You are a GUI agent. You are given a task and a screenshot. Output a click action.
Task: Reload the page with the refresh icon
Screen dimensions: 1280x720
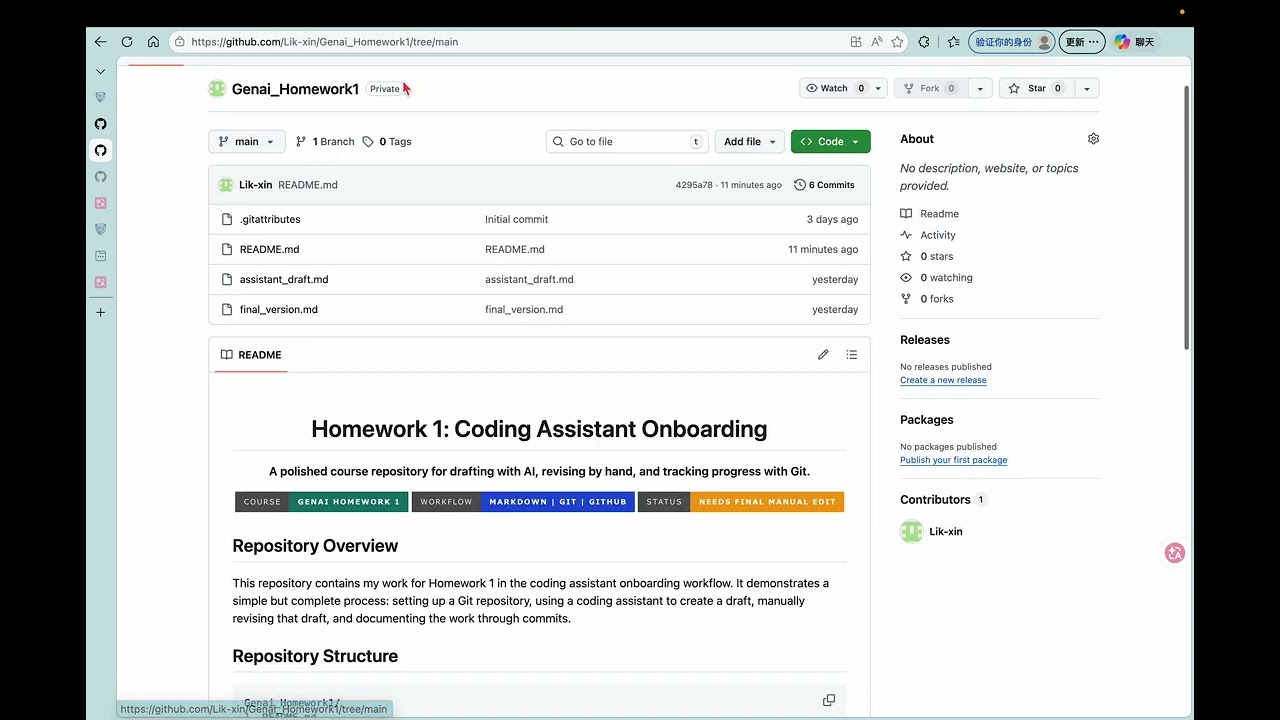point(127,42)
